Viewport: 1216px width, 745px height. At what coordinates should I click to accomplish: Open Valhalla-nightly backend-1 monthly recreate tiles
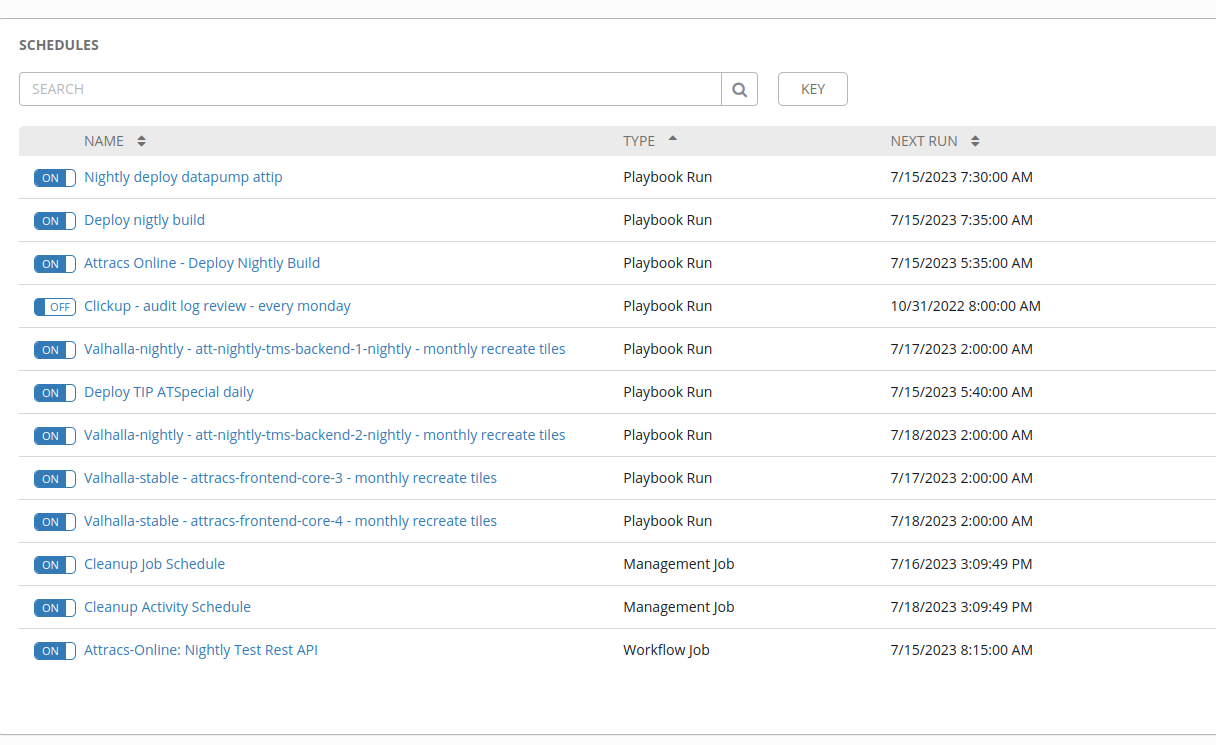click(325, 349)
